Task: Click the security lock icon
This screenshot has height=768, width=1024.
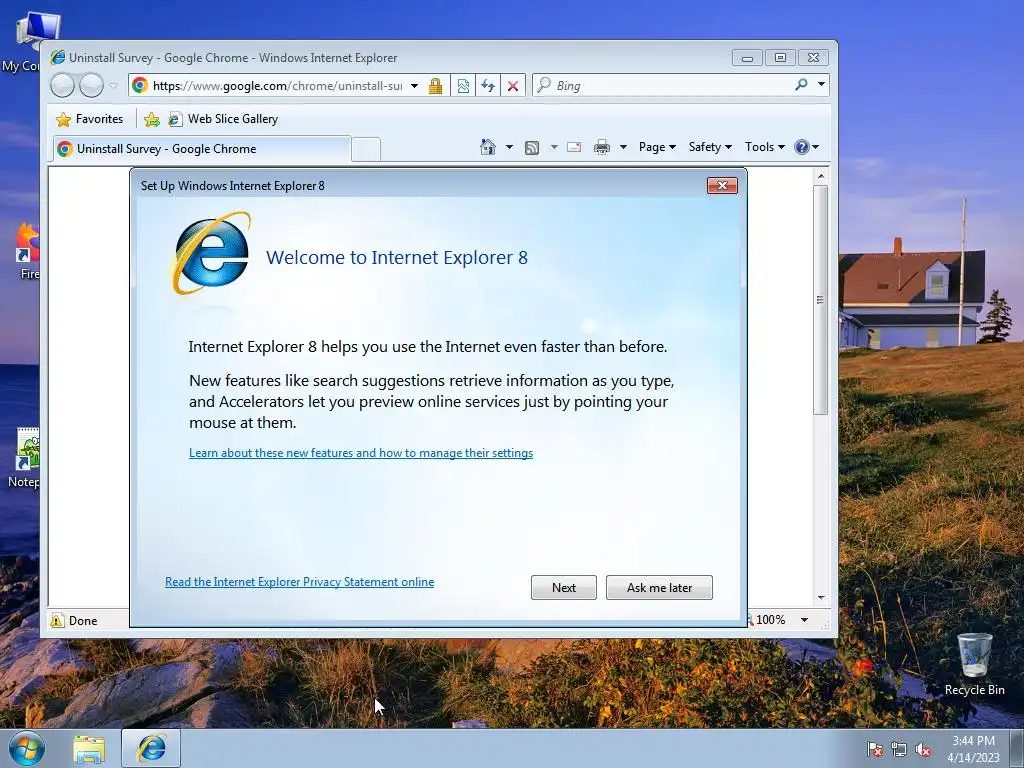Action: (436, 86)
